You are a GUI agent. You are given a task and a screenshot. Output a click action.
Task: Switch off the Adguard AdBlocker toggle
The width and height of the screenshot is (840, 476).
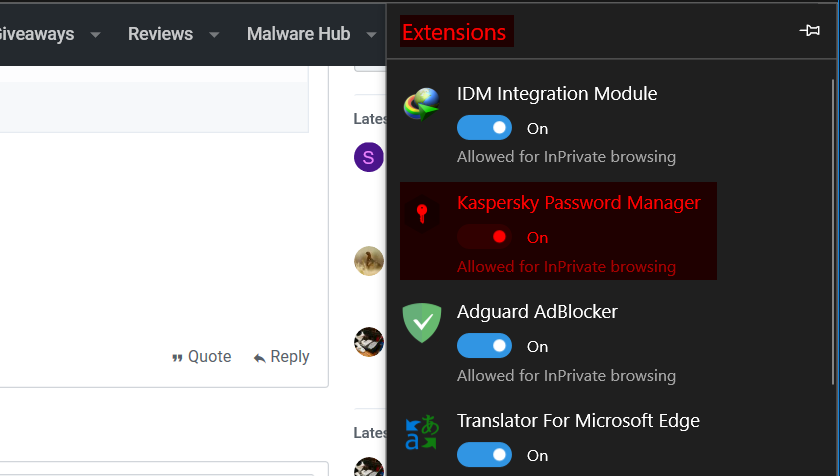click(484, 346)
